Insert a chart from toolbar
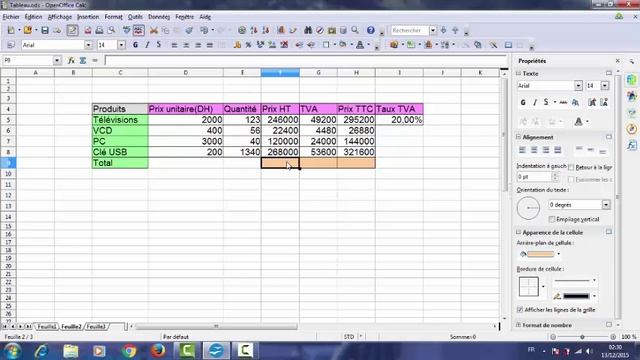Viewport: 640px width, 360px height. click(x=281, y=30)
